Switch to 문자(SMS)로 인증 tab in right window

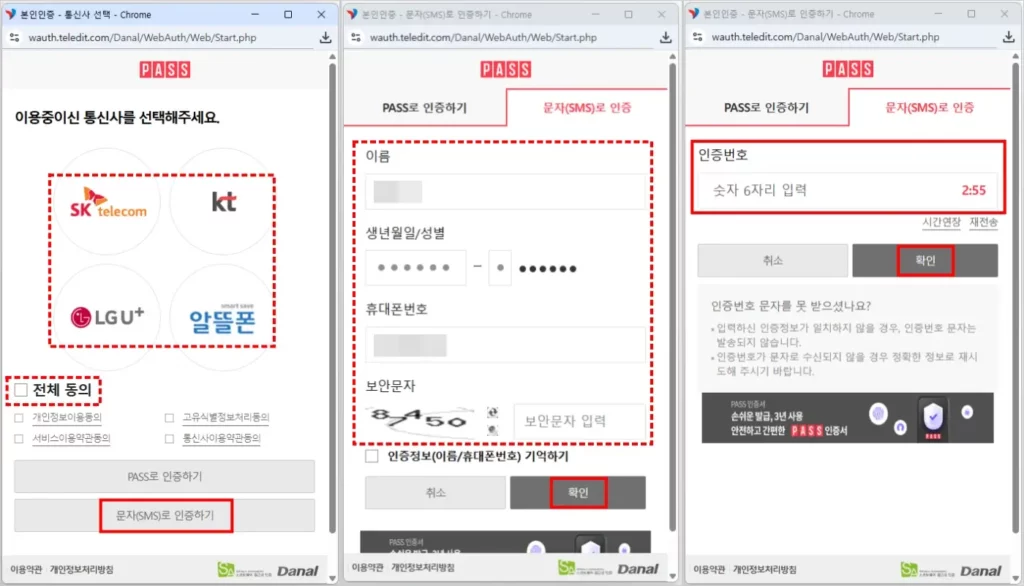pyautogui.click(x=929, y=108)
